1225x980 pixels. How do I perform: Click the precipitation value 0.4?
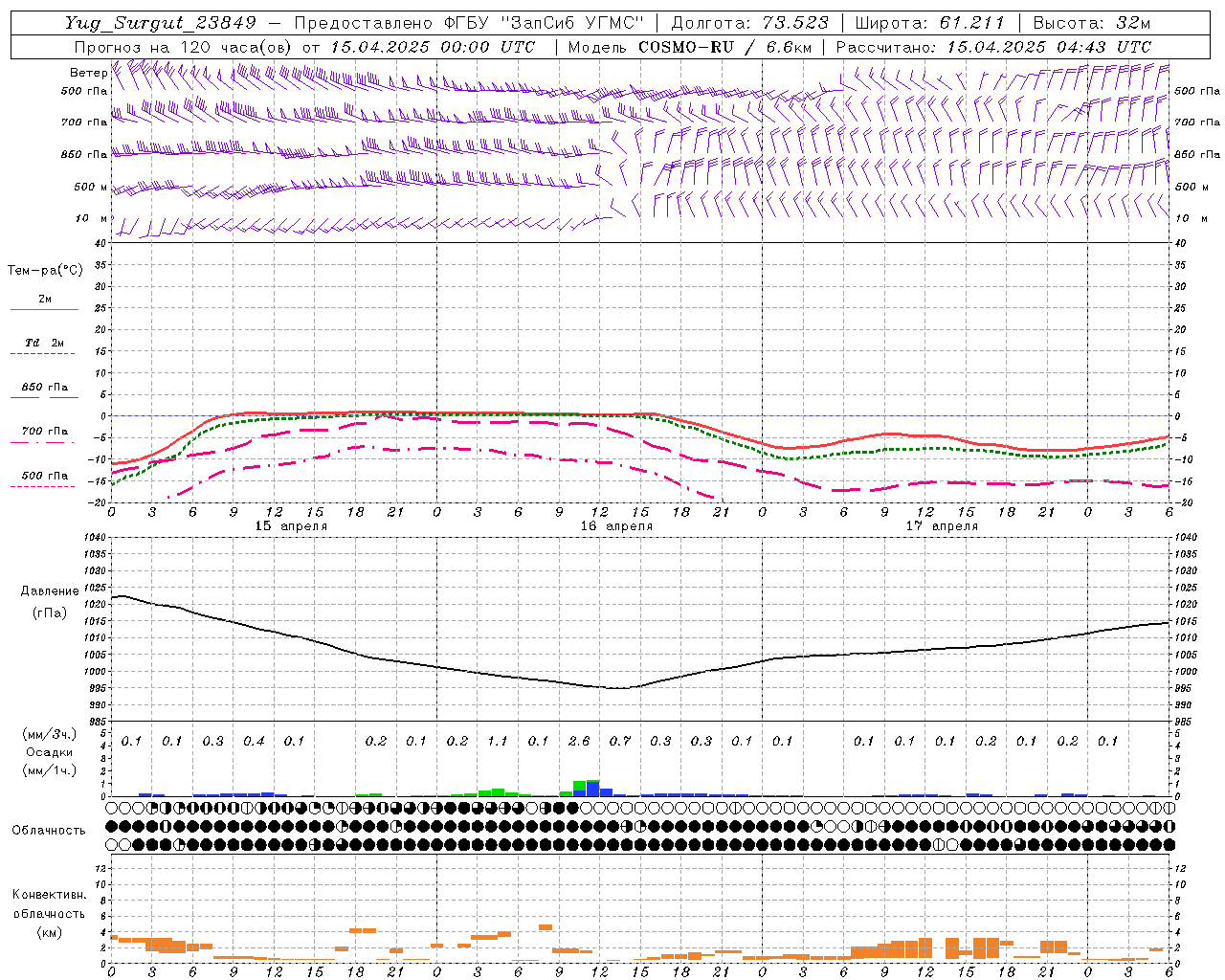254,741
